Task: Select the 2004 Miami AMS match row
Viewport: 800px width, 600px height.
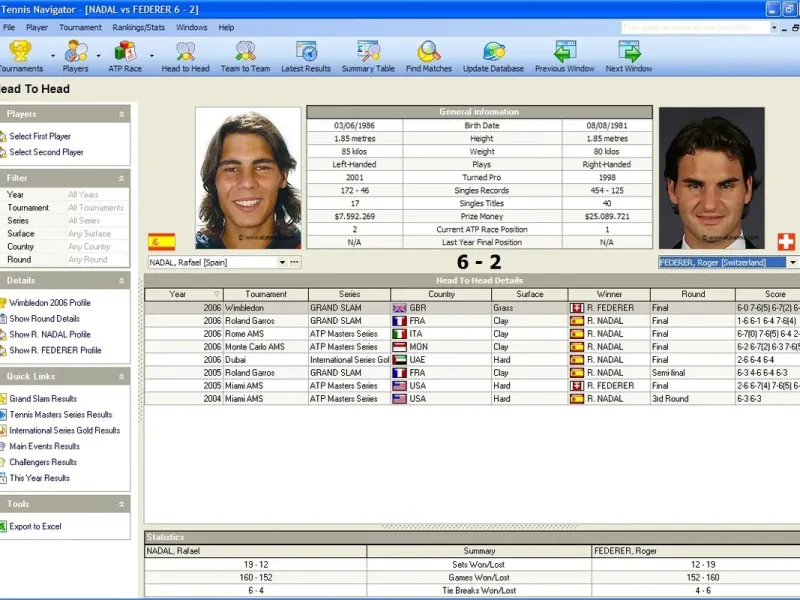Action: click(472, 399)
